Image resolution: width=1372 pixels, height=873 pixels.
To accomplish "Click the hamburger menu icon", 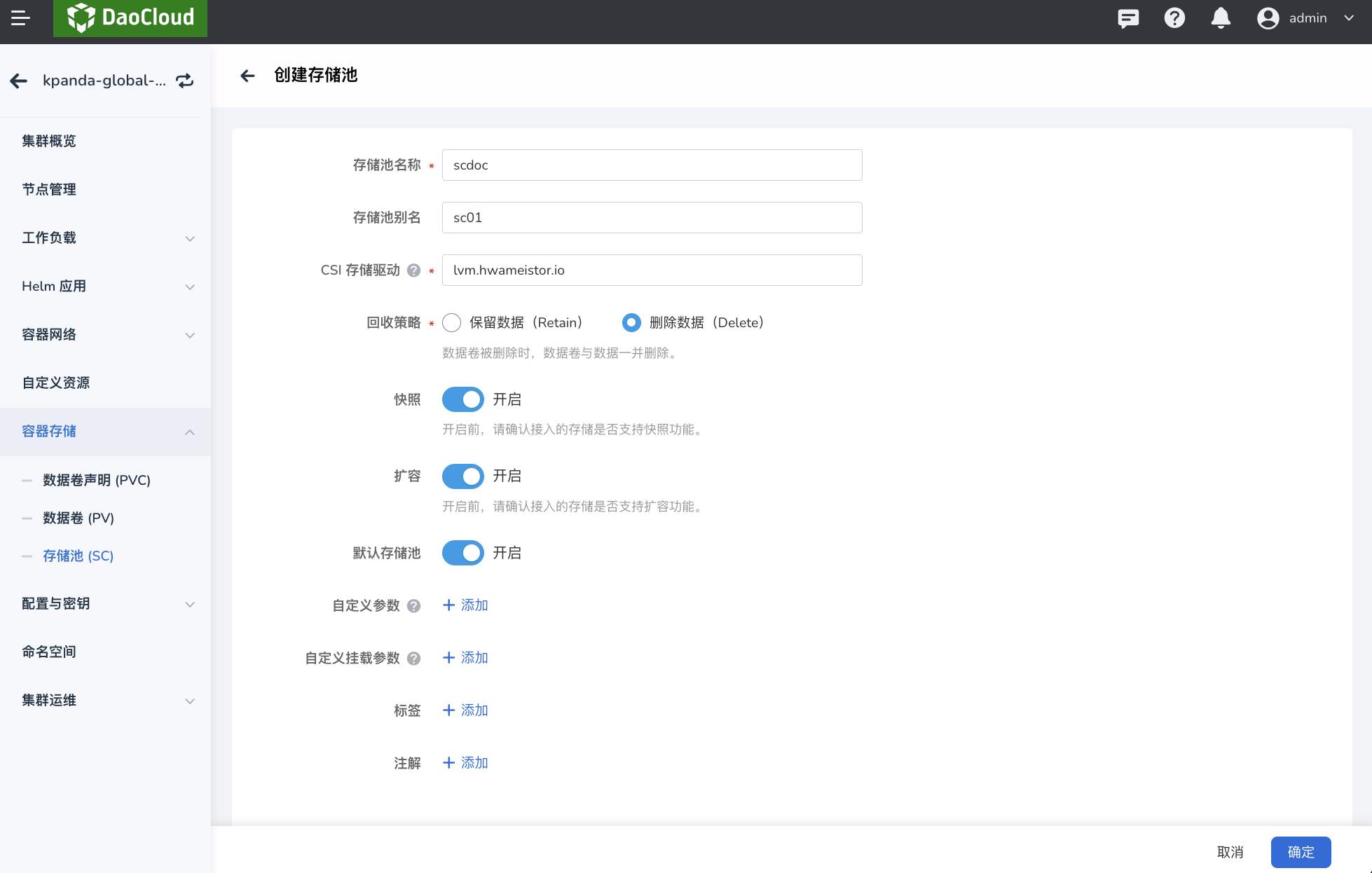I will [x=20, y=18].
